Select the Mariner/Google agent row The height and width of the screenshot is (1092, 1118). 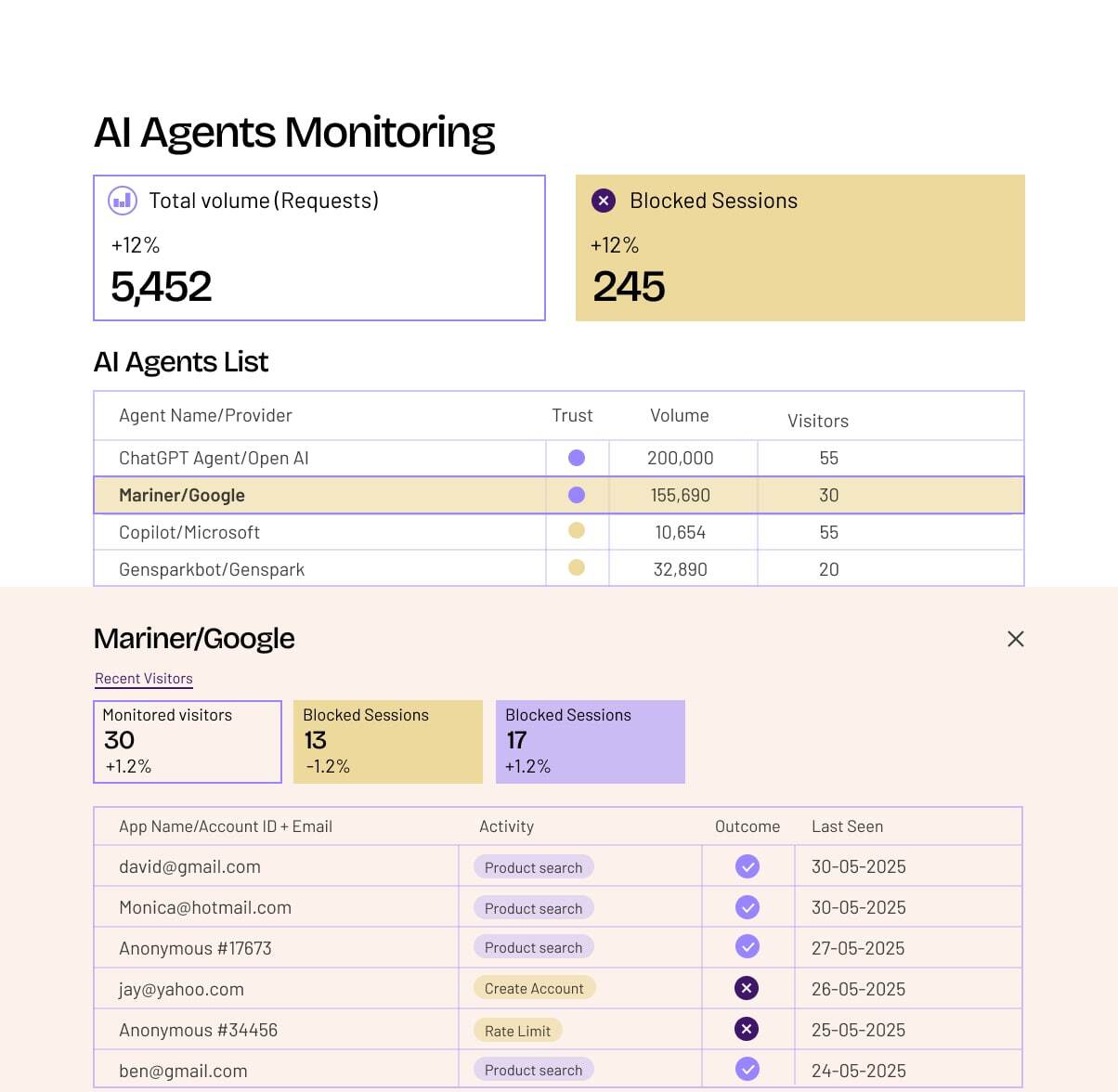tap(182, 495)
